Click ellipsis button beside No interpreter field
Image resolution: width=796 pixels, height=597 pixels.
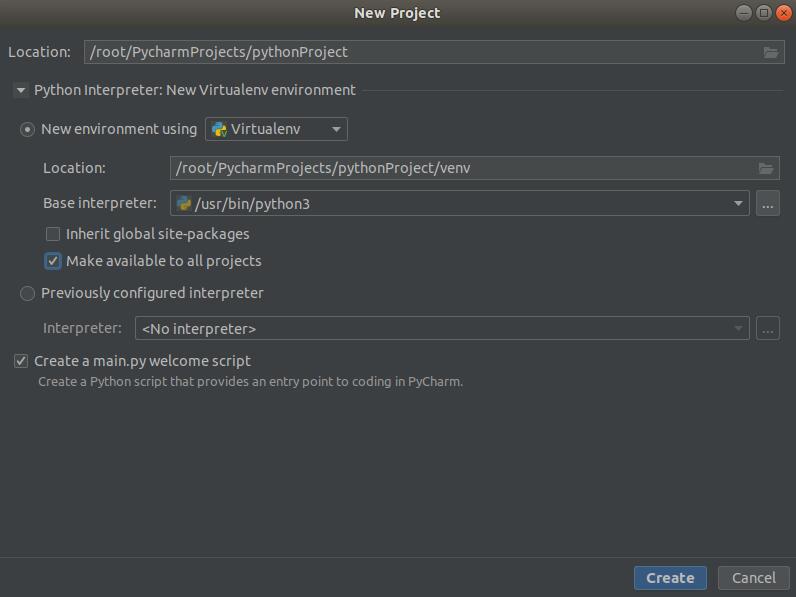pyautogui.click(x=767, y=328)
